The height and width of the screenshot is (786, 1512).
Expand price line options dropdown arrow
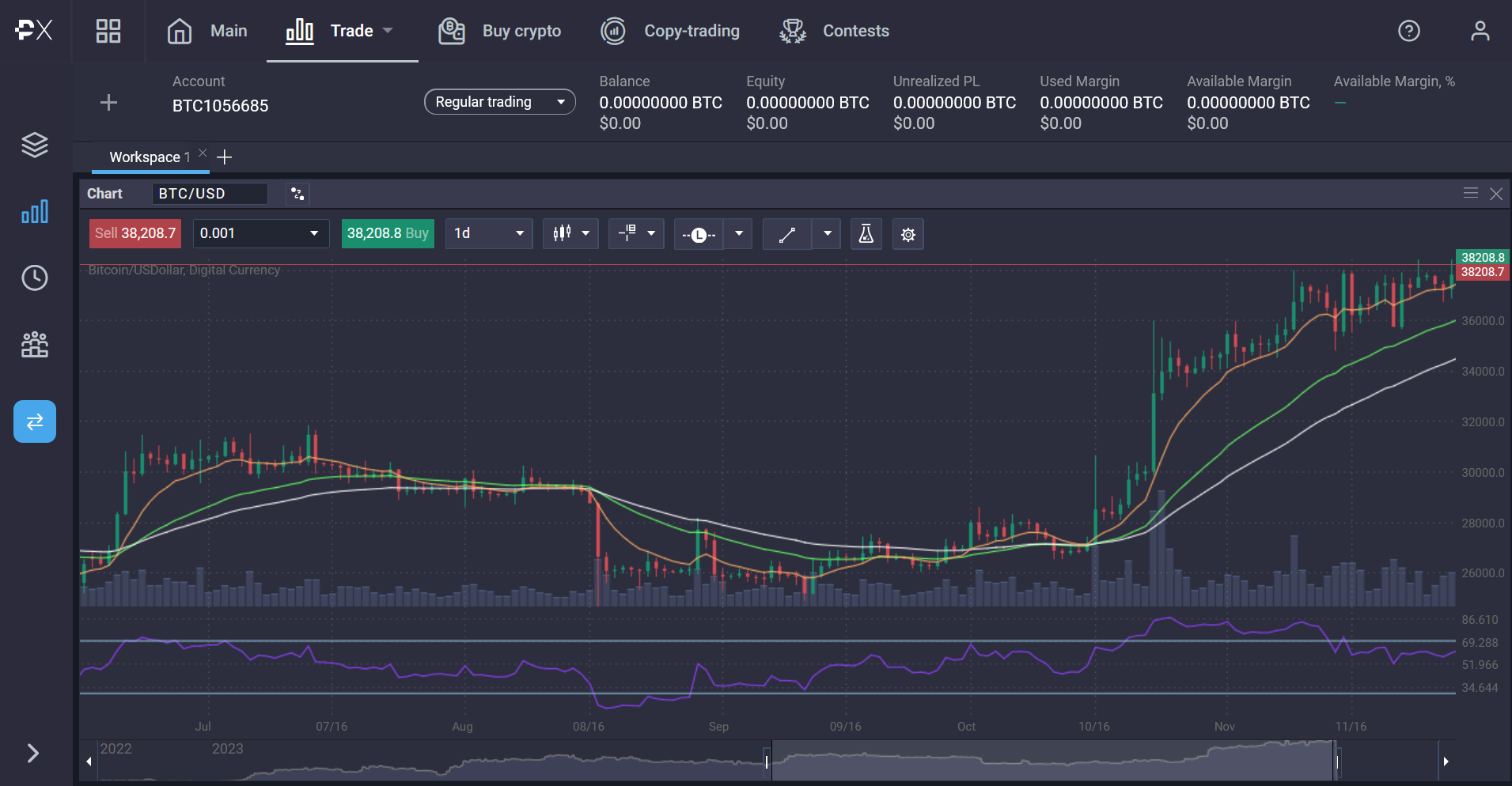click(739, 233)
